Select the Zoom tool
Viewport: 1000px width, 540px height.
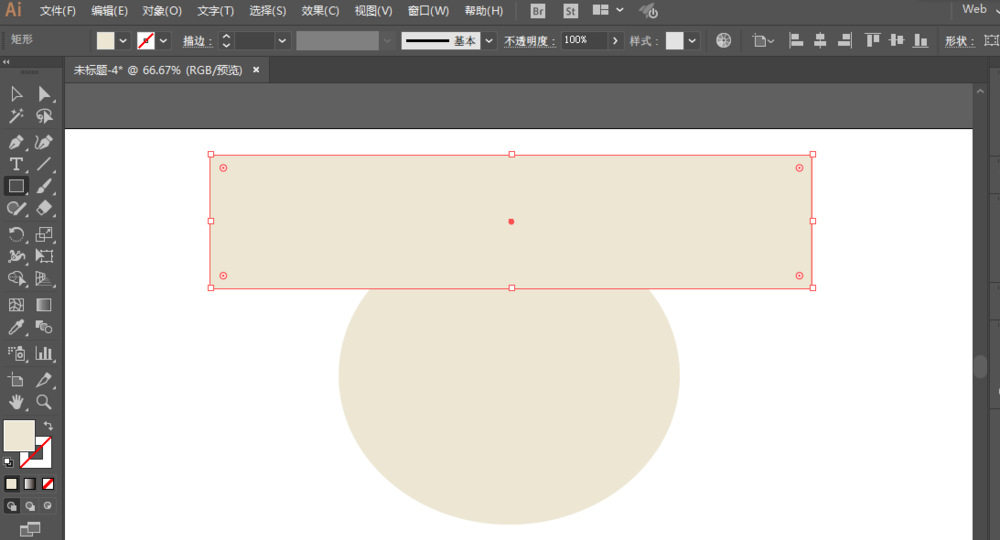[44, 402]
